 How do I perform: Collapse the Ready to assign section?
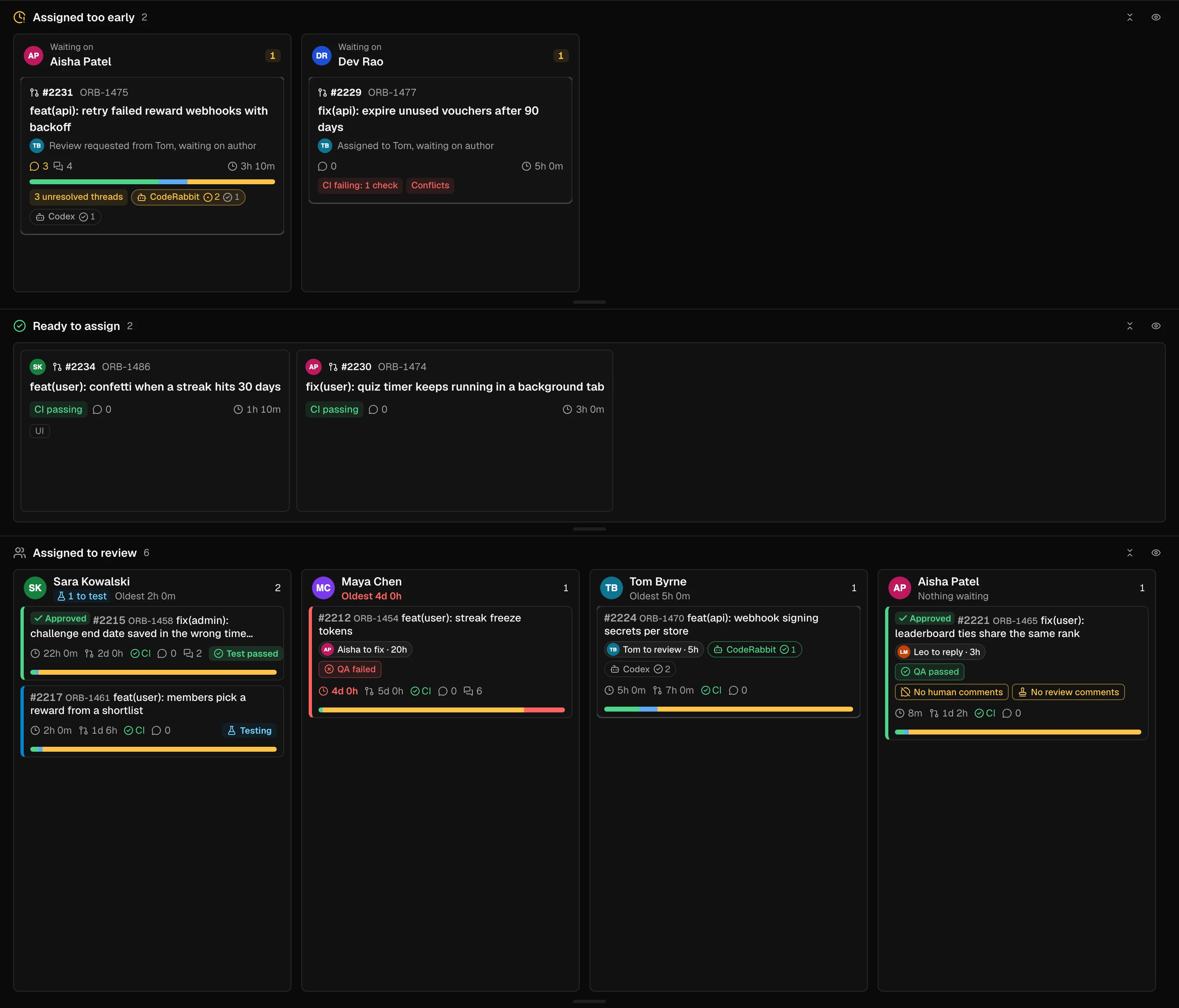[1129, 326]
